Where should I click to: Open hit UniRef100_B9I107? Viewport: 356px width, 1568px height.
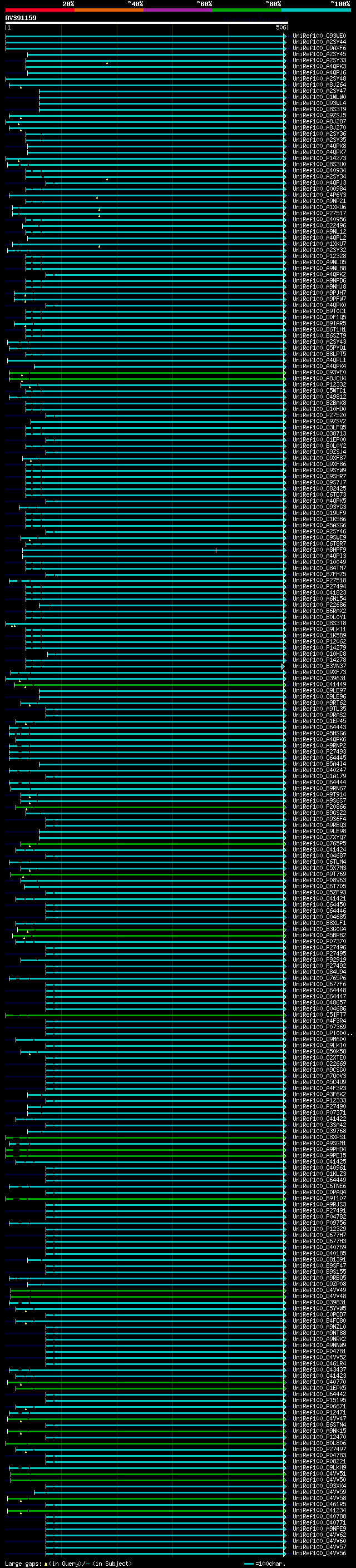[x=319, y=1199]
